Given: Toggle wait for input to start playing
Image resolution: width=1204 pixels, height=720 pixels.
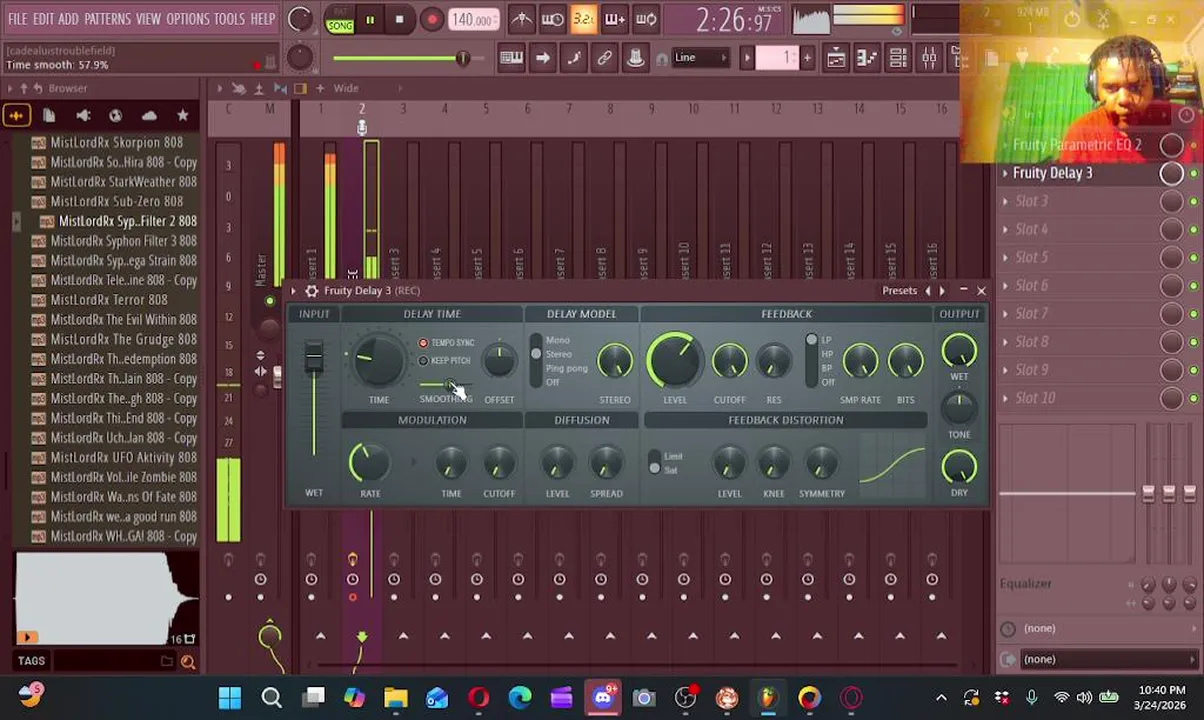Looking at the screenshot, I should (x=552, y=19).
